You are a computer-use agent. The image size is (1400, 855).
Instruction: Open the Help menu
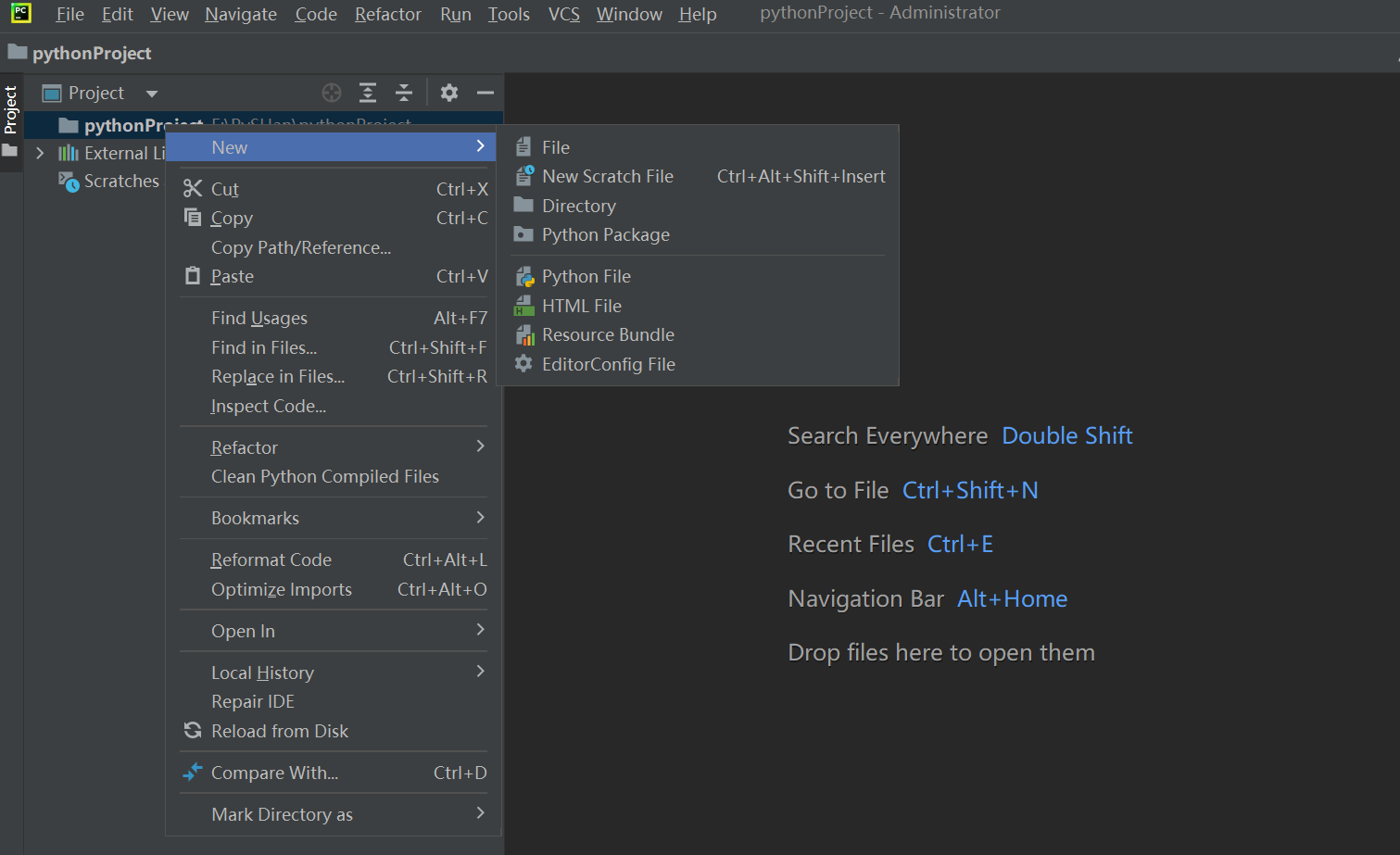(x=698, y=14)
